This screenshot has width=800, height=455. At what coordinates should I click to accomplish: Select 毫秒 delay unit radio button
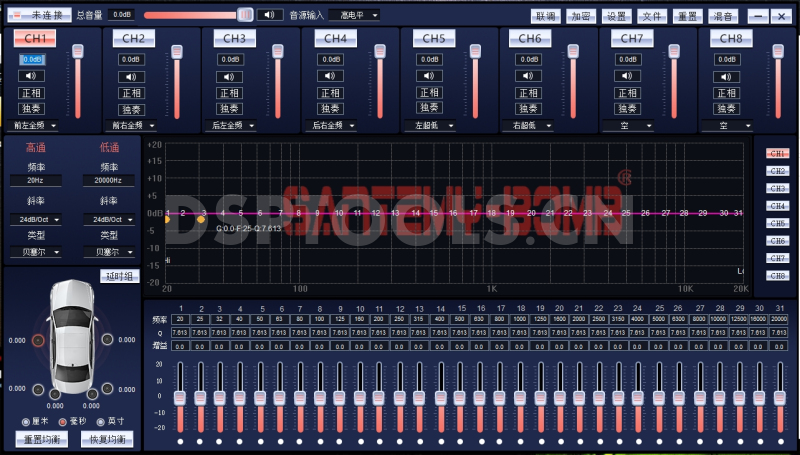63,422
